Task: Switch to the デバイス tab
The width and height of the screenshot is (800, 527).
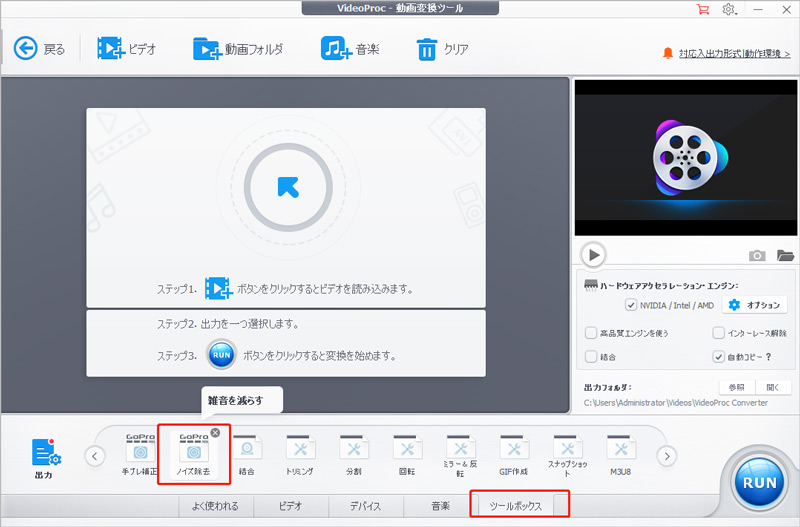Action: coord(366,506)
